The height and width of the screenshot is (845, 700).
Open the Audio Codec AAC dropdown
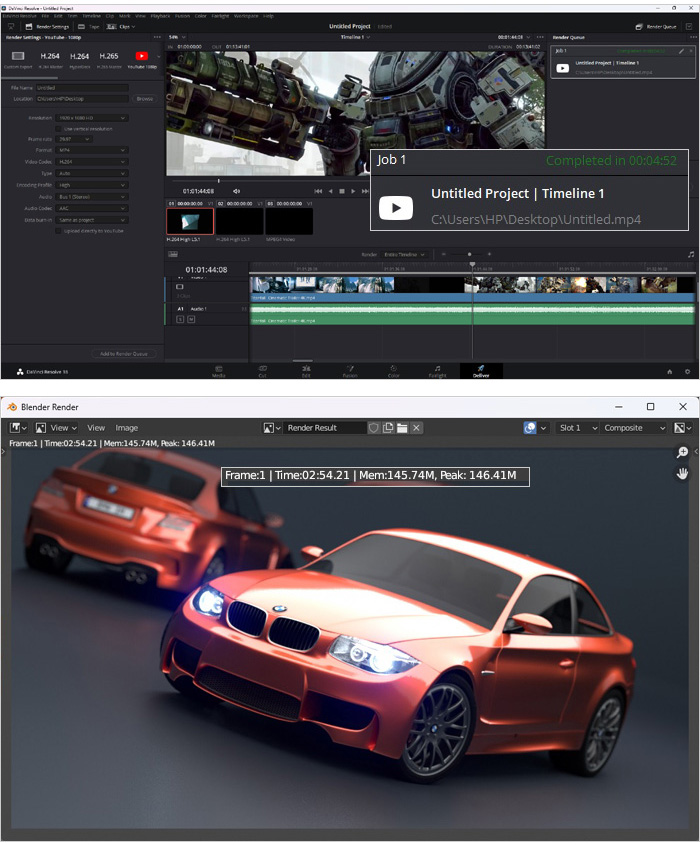[x=92, y=208]
